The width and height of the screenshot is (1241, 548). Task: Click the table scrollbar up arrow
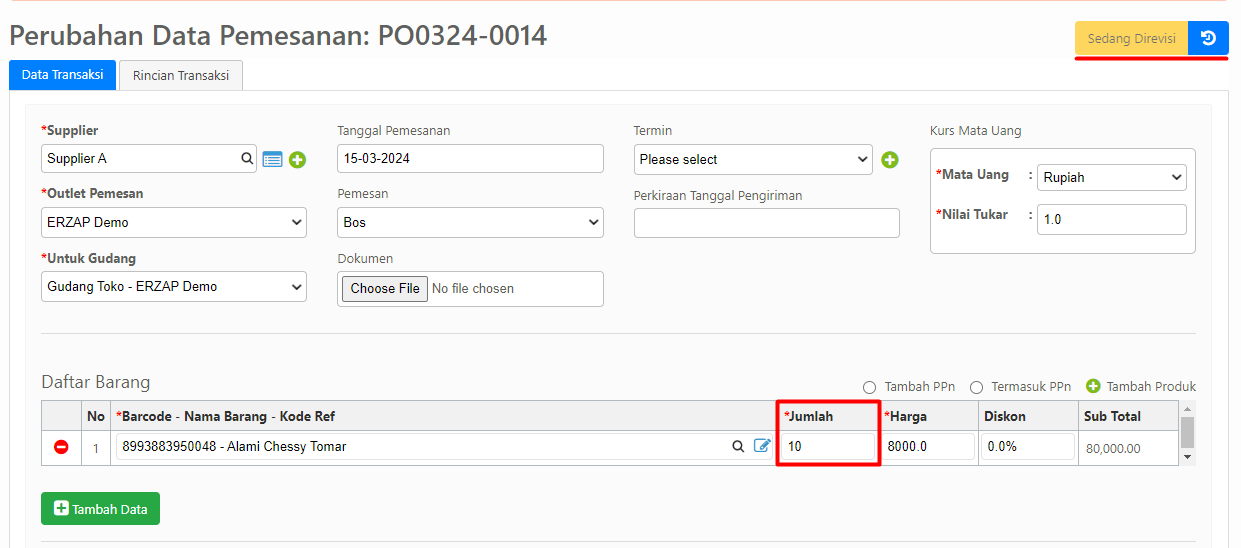(x=1188, y=409)
